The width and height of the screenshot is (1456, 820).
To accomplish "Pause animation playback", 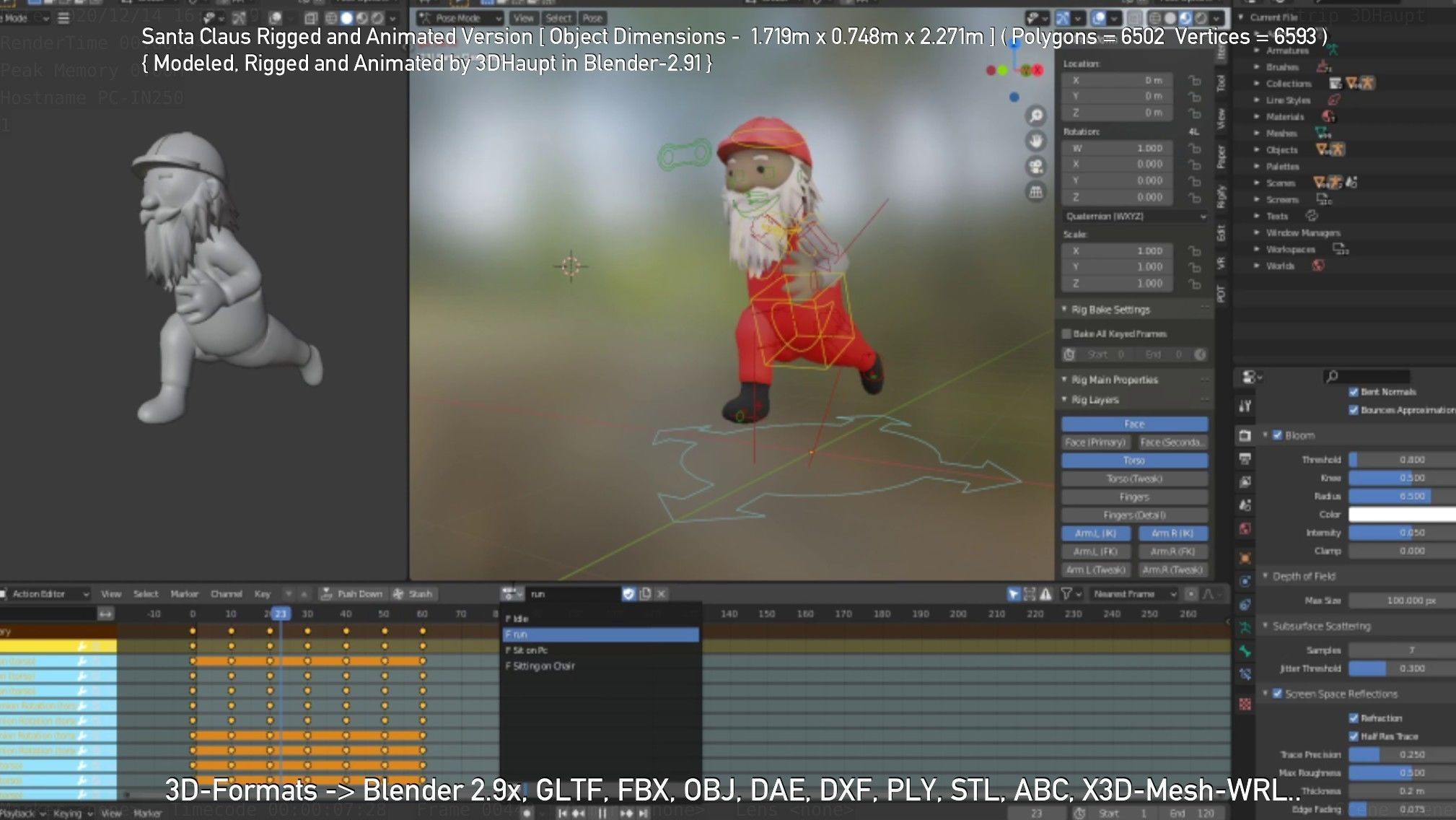I will 602,813.
